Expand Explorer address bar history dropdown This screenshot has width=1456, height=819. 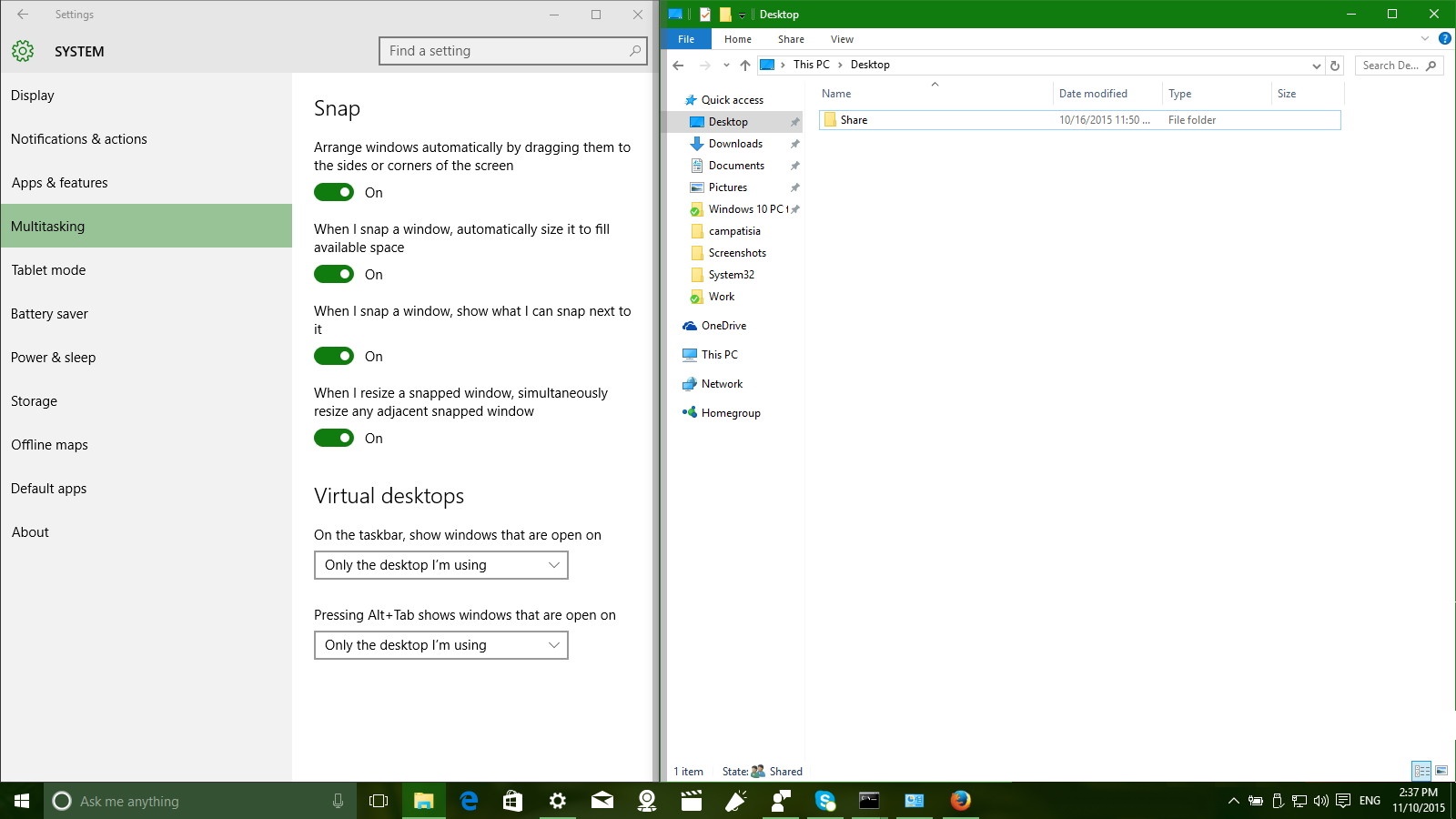point(1316,66)
